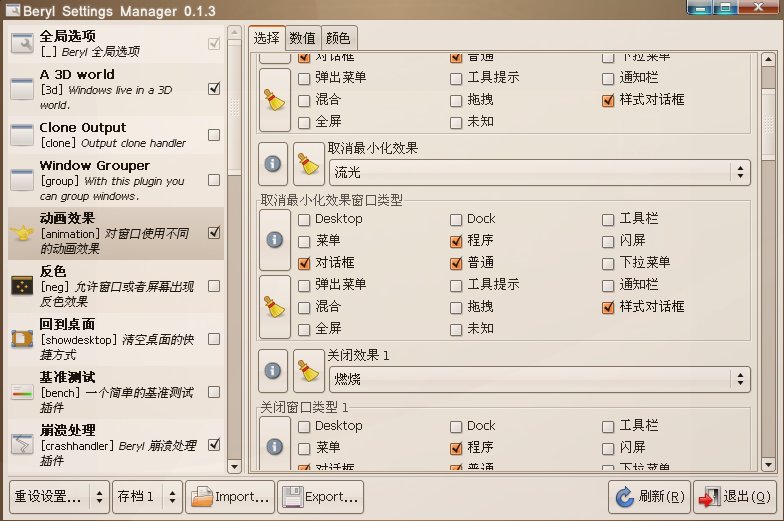
Task: Click the Export button
Action: pyautogui.click(x=320, y=497)
